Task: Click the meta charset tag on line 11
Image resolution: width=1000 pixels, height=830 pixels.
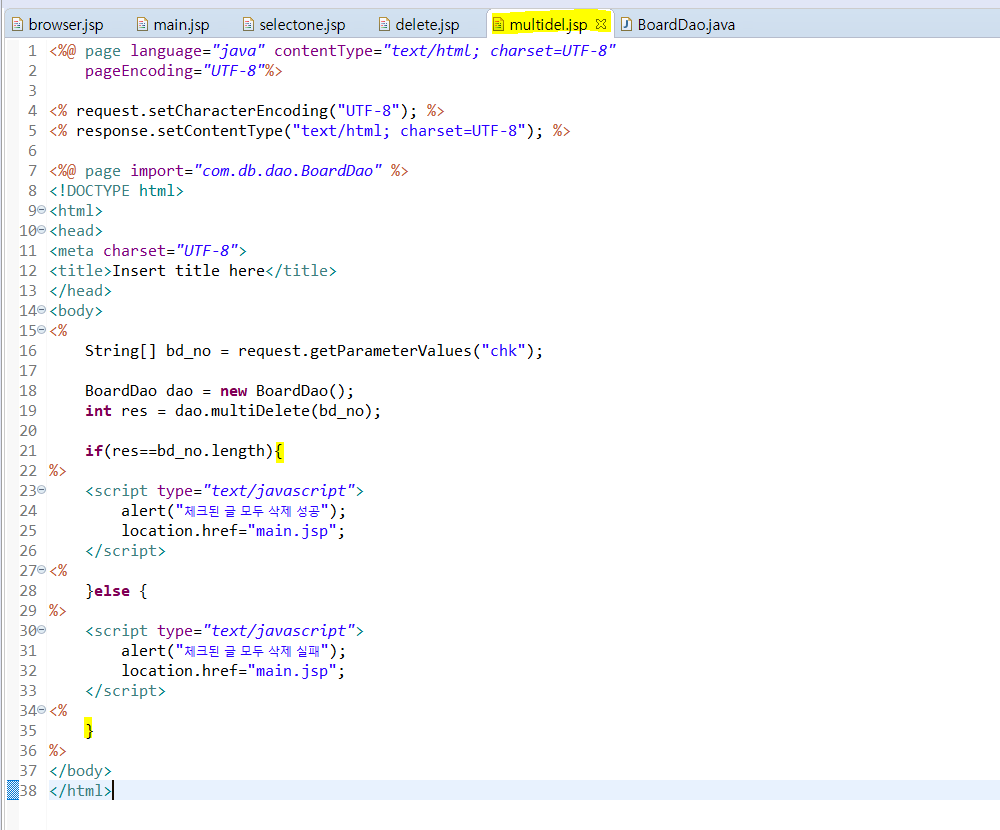Action: (148, 251)
